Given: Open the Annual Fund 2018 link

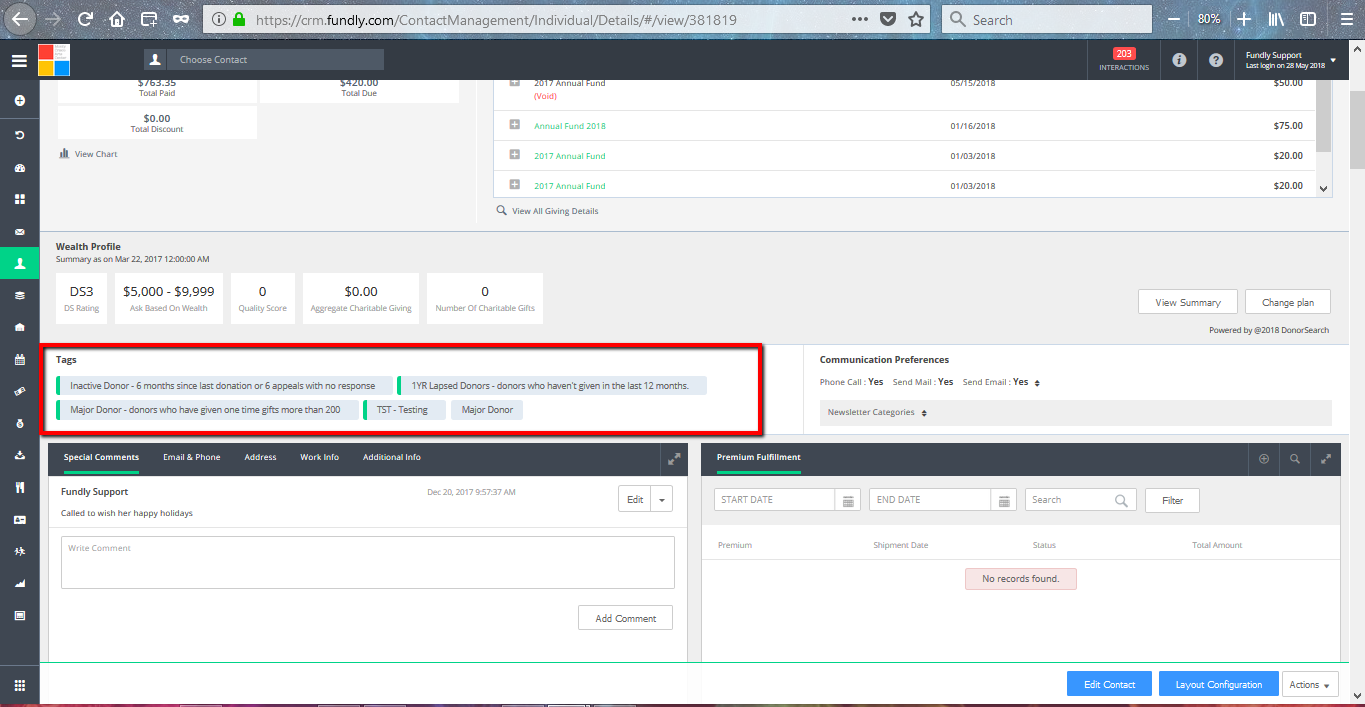Looking at the screenshot, I should tap(570, 126).
